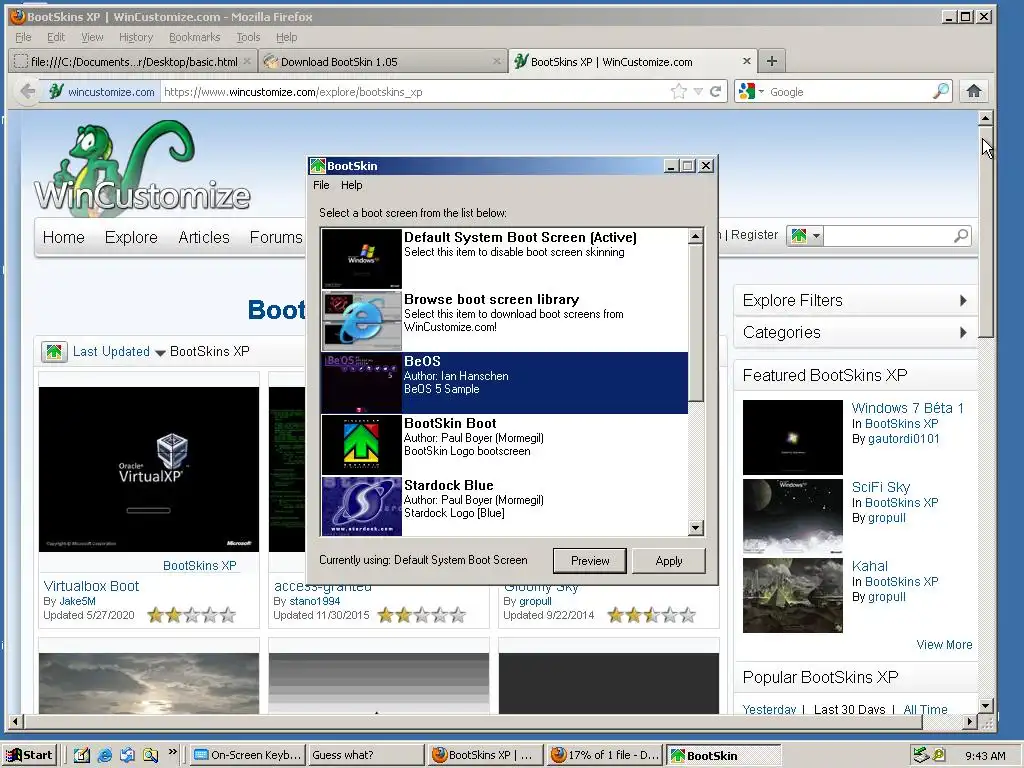Open Forums in WinCustomize nav

click(276, 237)
